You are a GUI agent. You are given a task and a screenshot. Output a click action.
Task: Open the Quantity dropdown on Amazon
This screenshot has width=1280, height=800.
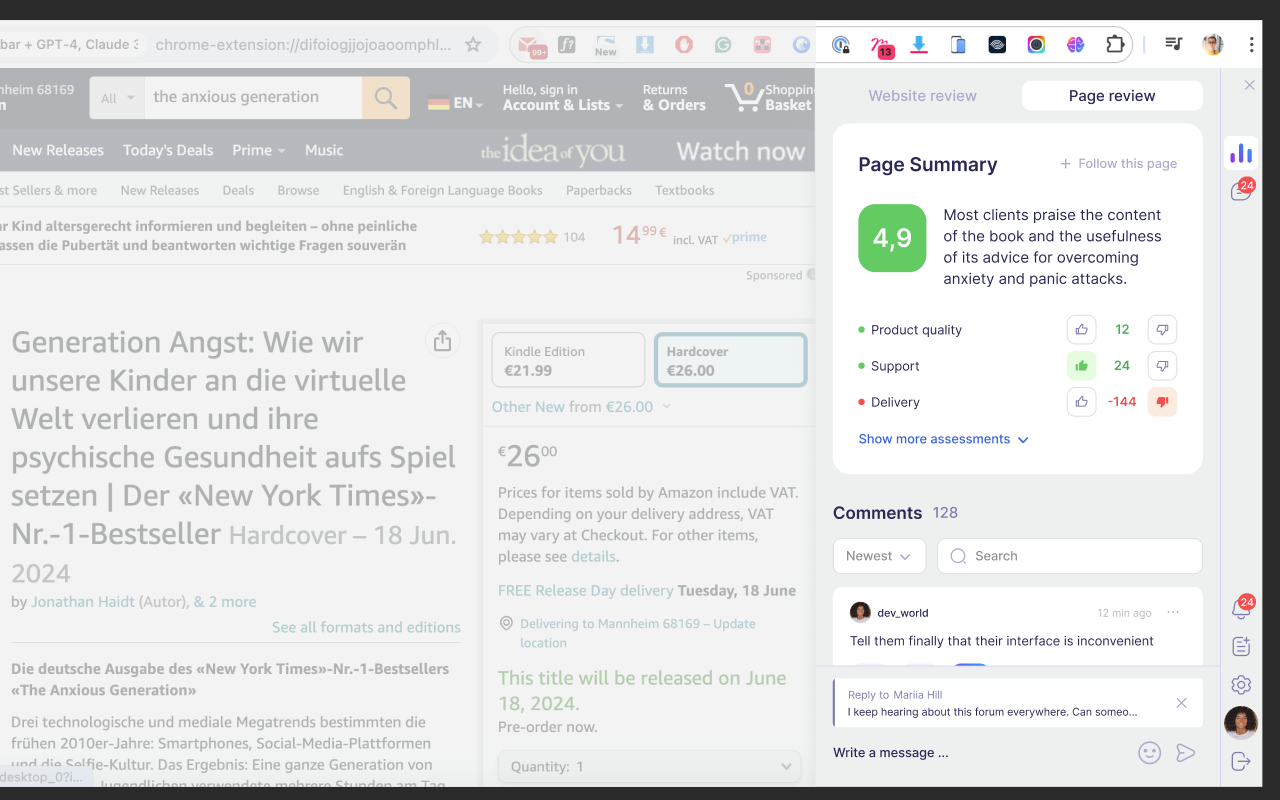648,766
